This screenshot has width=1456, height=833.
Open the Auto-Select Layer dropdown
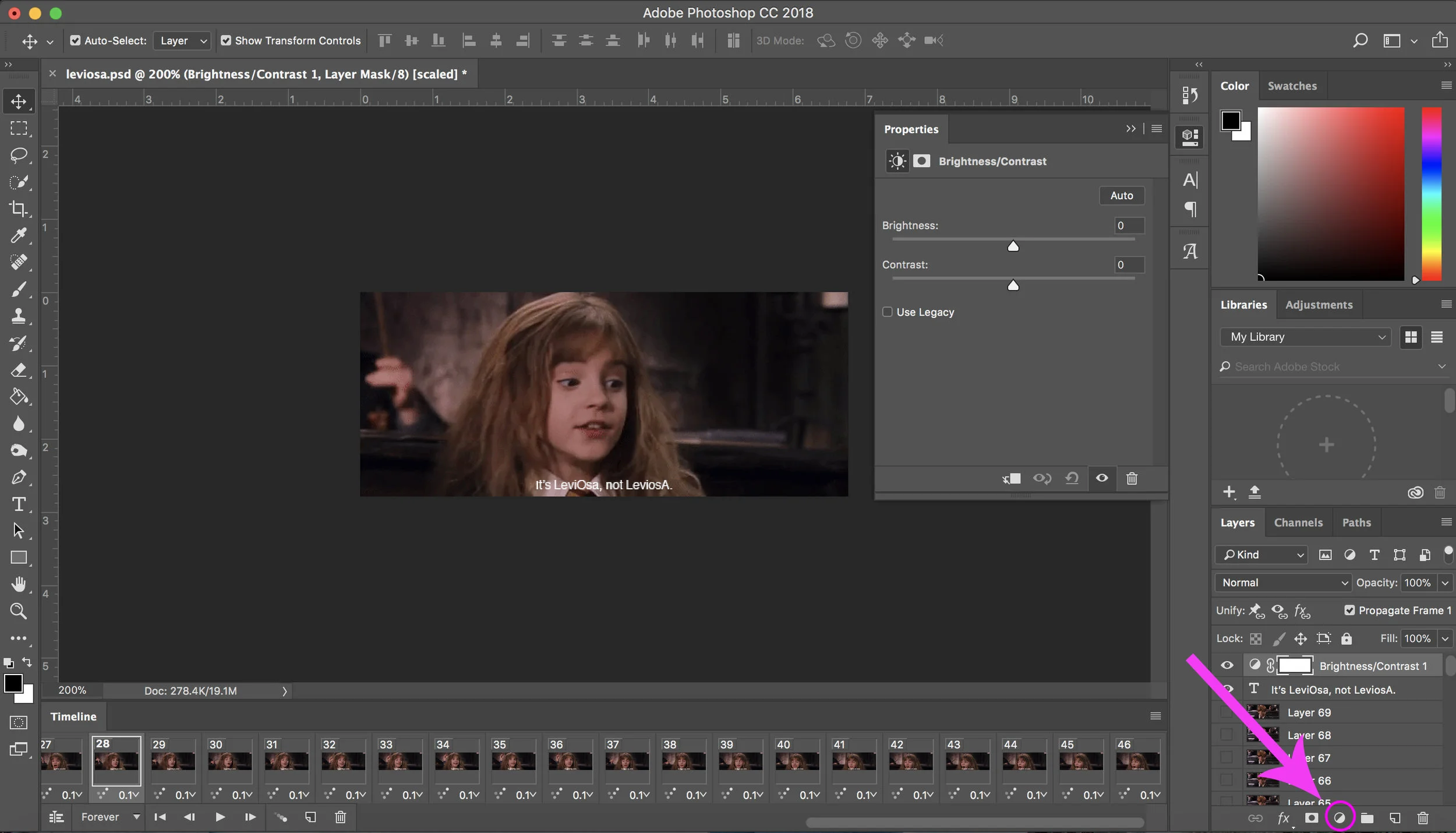[x=182, y=41]
